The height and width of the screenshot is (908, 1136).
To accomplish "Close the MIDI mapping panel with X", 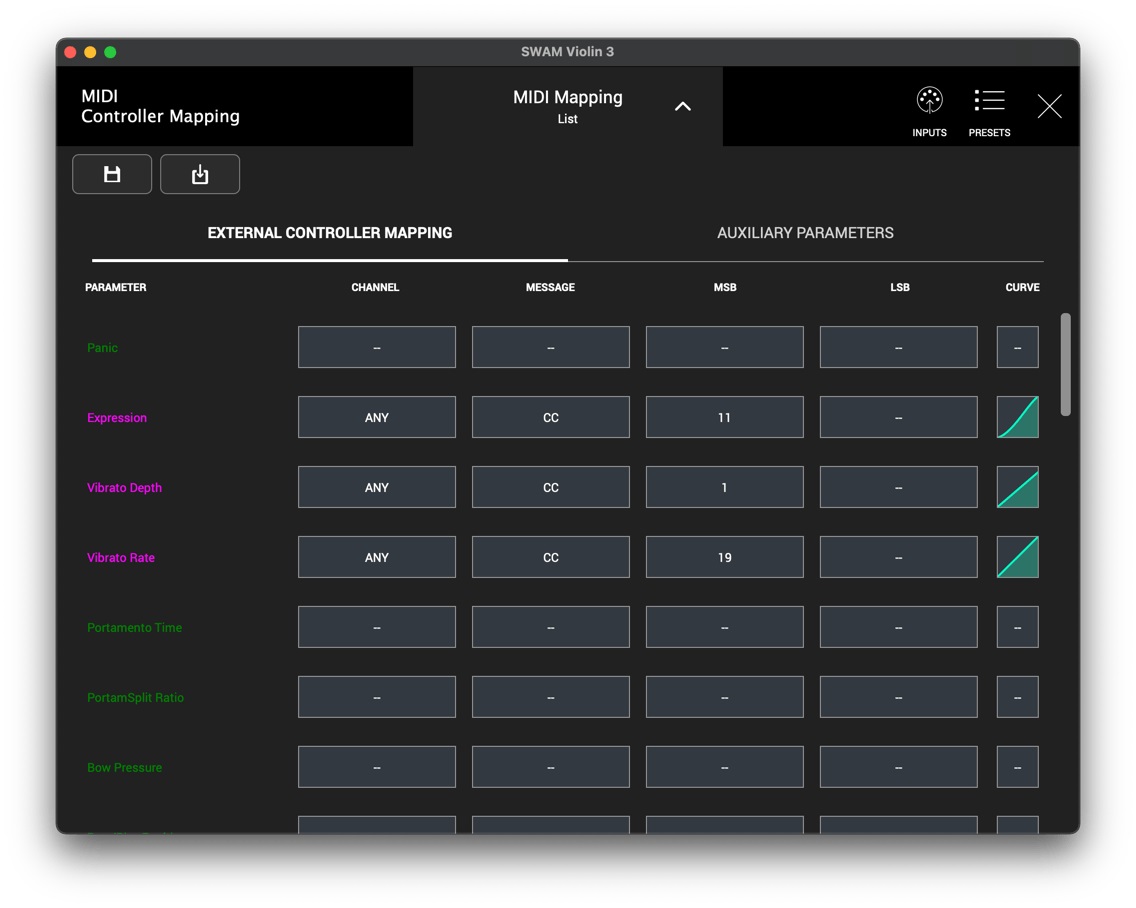I will [1049, 107].
